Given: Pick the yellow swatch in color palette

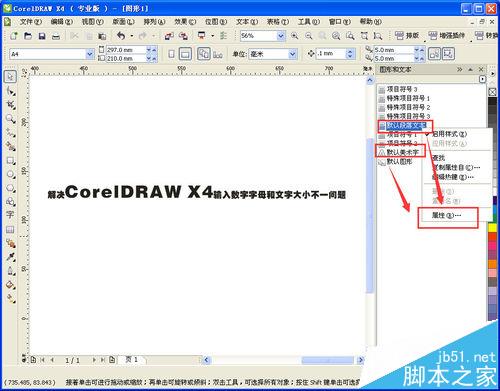Looking at the screenshot, I should pyautogui.click(x=493, y=228).
